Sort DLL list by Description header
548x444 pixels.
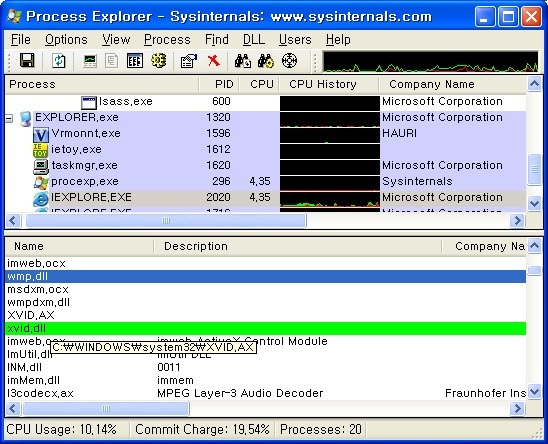297,246
